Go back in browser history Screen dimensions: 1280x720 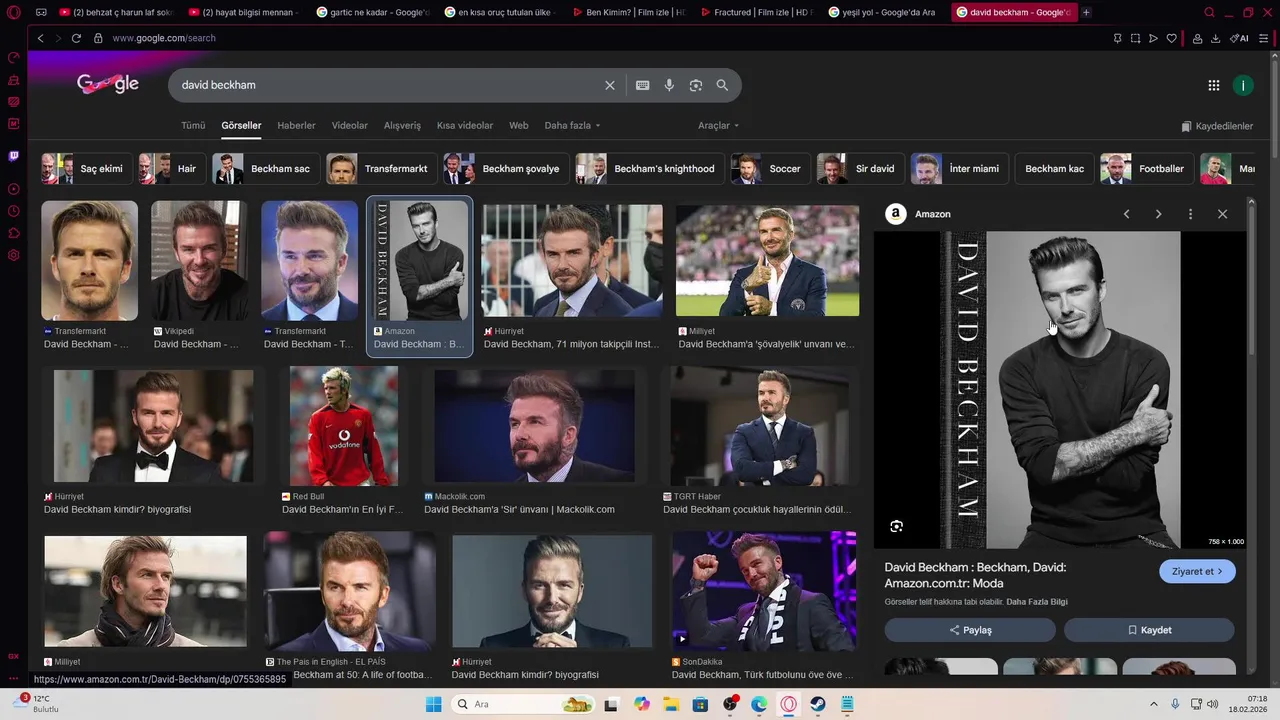tap(40, 38)
